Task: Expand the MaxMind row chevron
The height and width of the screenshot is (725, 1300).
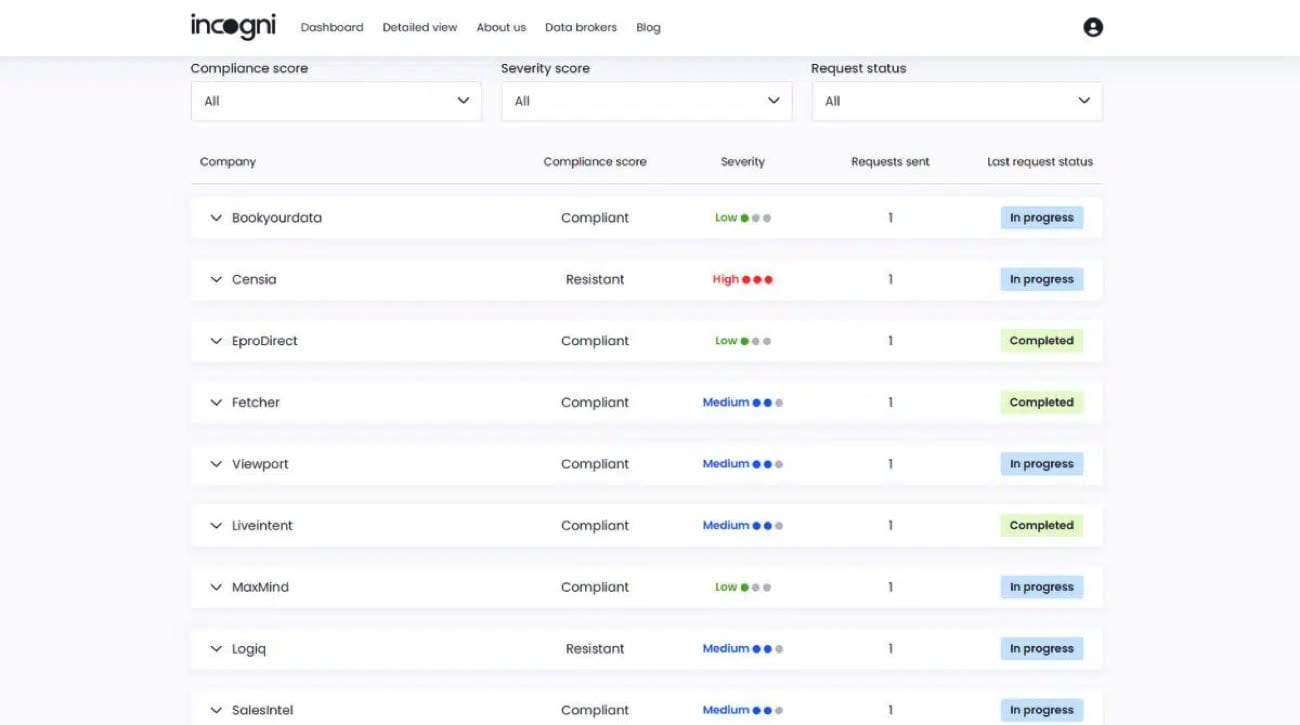Action: click(x=216, y=588)
